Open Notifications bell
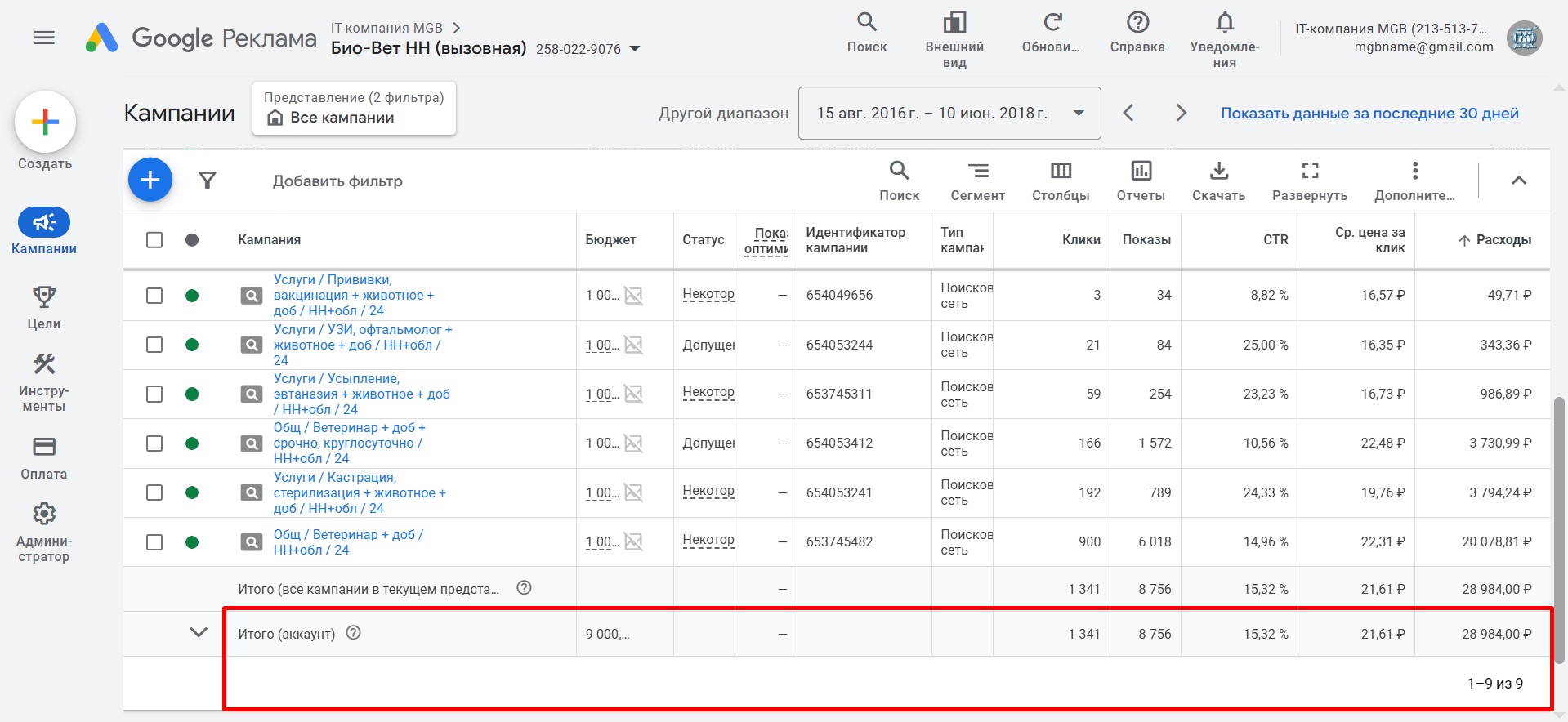This screenshot has width=1568, height=722. click(1224, 39)
